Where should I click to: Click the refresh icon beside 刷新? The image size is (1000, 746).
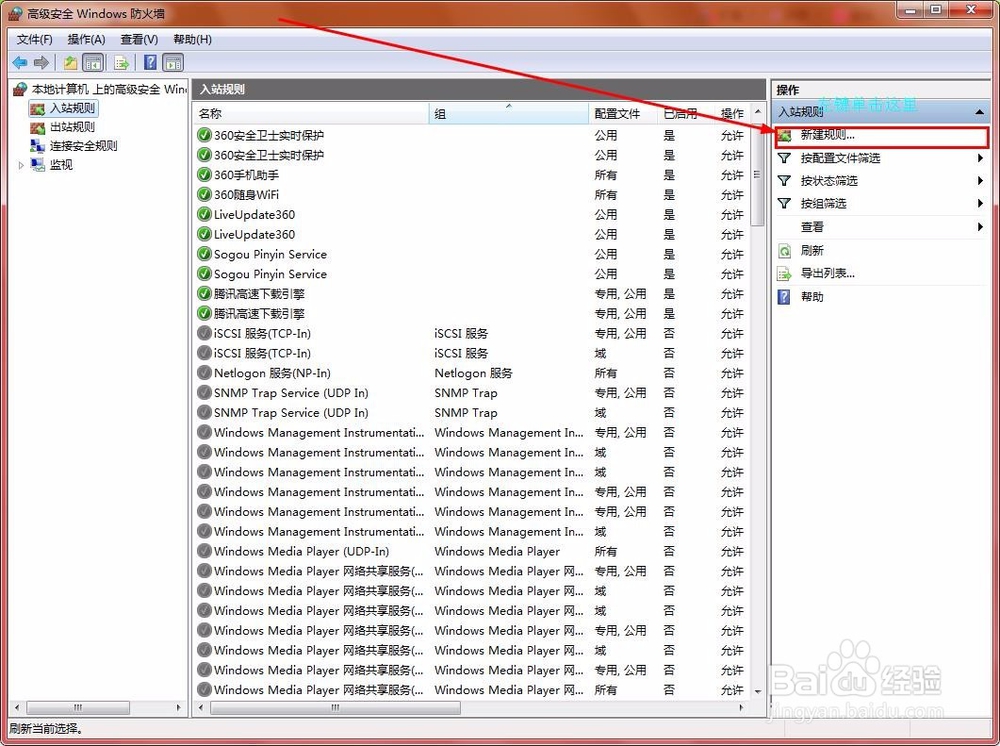[x=784, y=251]
